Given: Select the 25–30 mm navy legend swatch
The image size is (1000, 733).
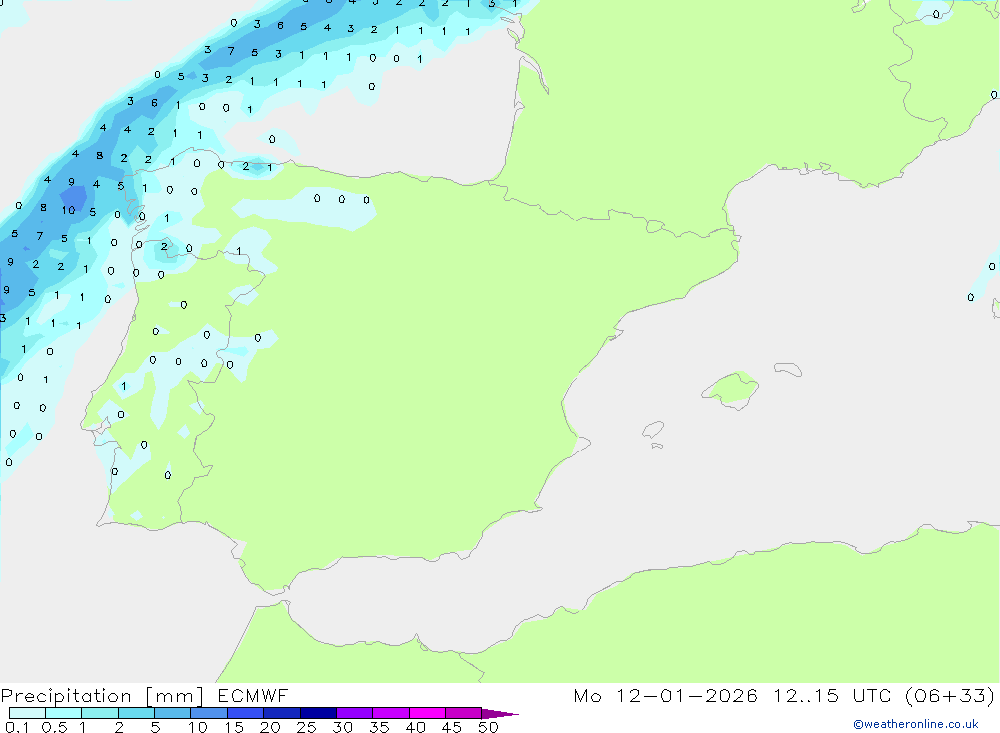Looking at the screenshot, I should [x=318, y=713].
